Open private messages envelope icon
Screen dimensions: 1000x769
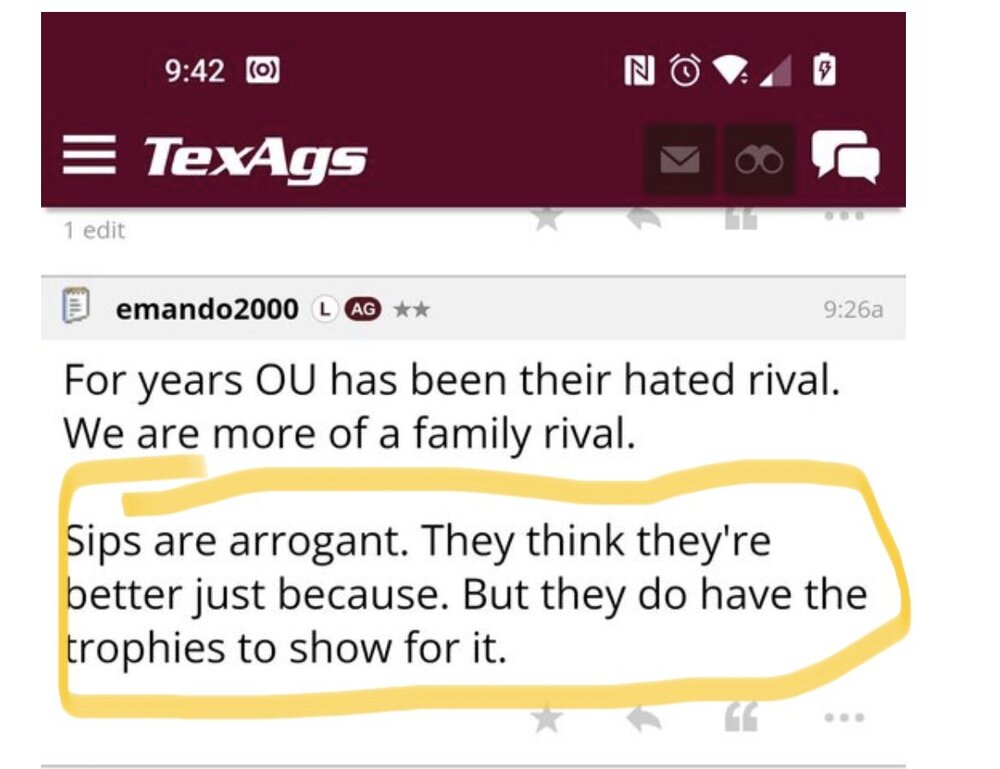tap(679, 159)
